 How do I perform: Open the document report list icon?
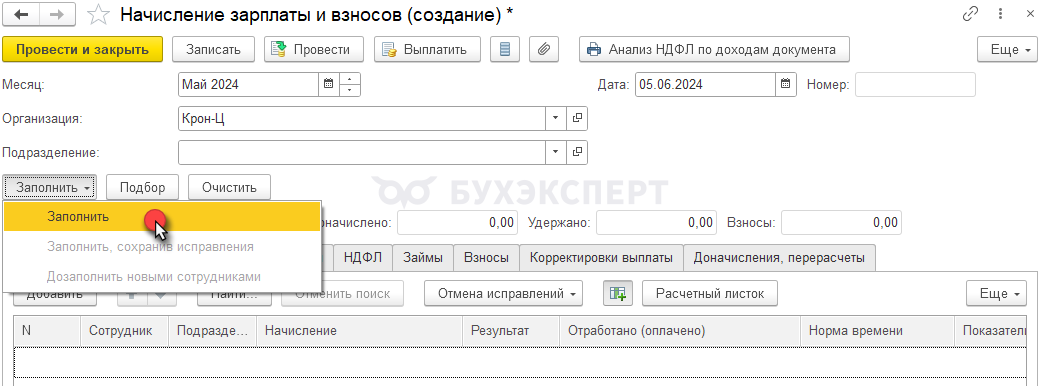click(505, 49)
